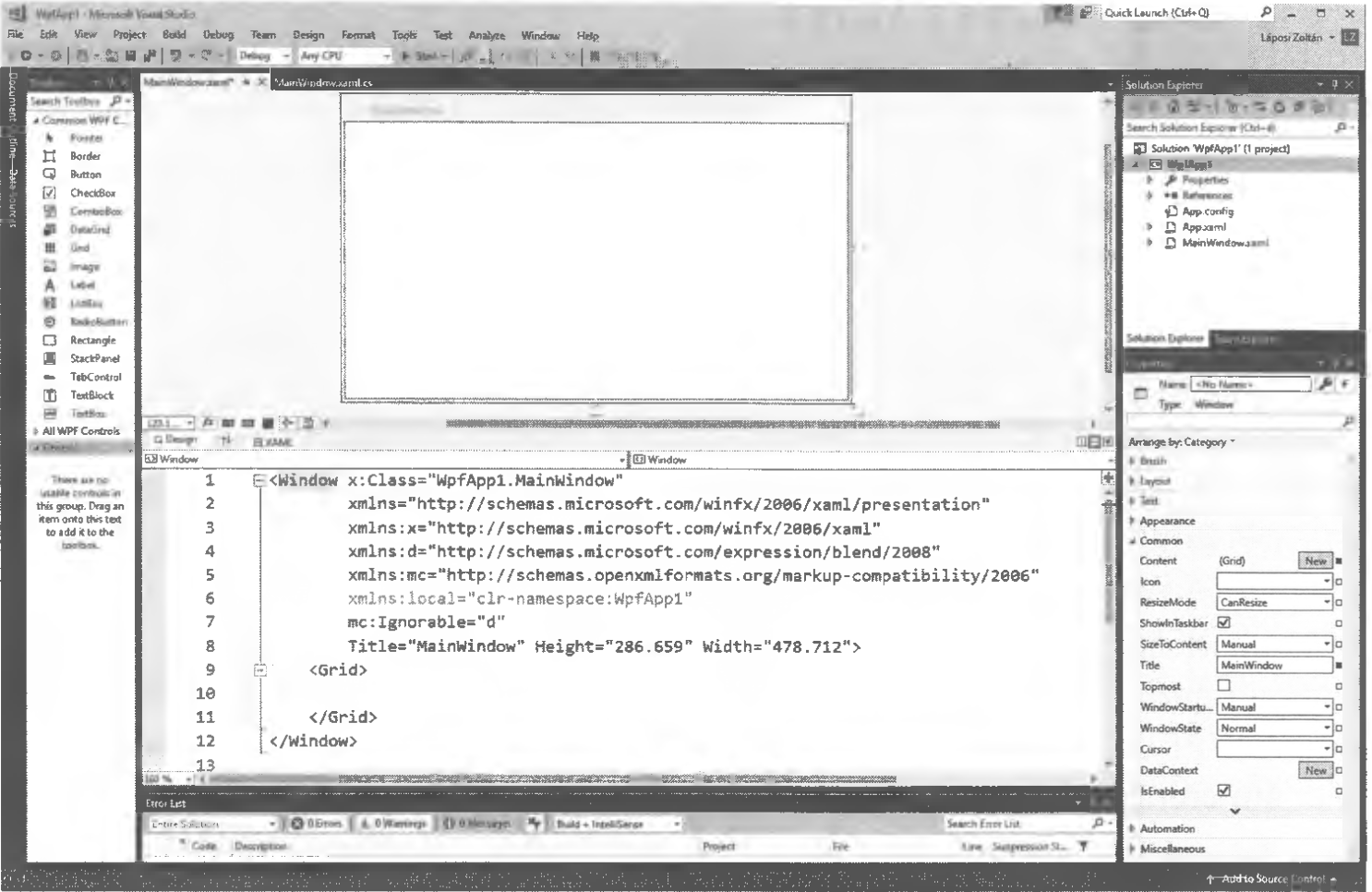Open the File menu

click(x=16, y=35)
